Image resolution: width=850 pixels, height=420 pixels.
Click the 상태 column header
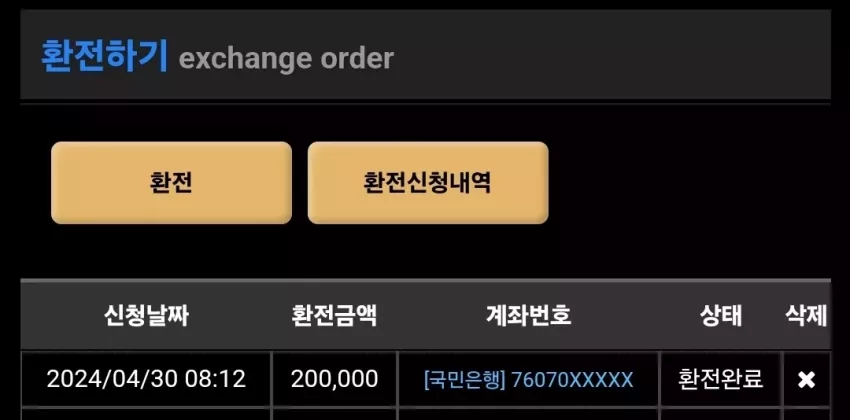tap(720, 315)
